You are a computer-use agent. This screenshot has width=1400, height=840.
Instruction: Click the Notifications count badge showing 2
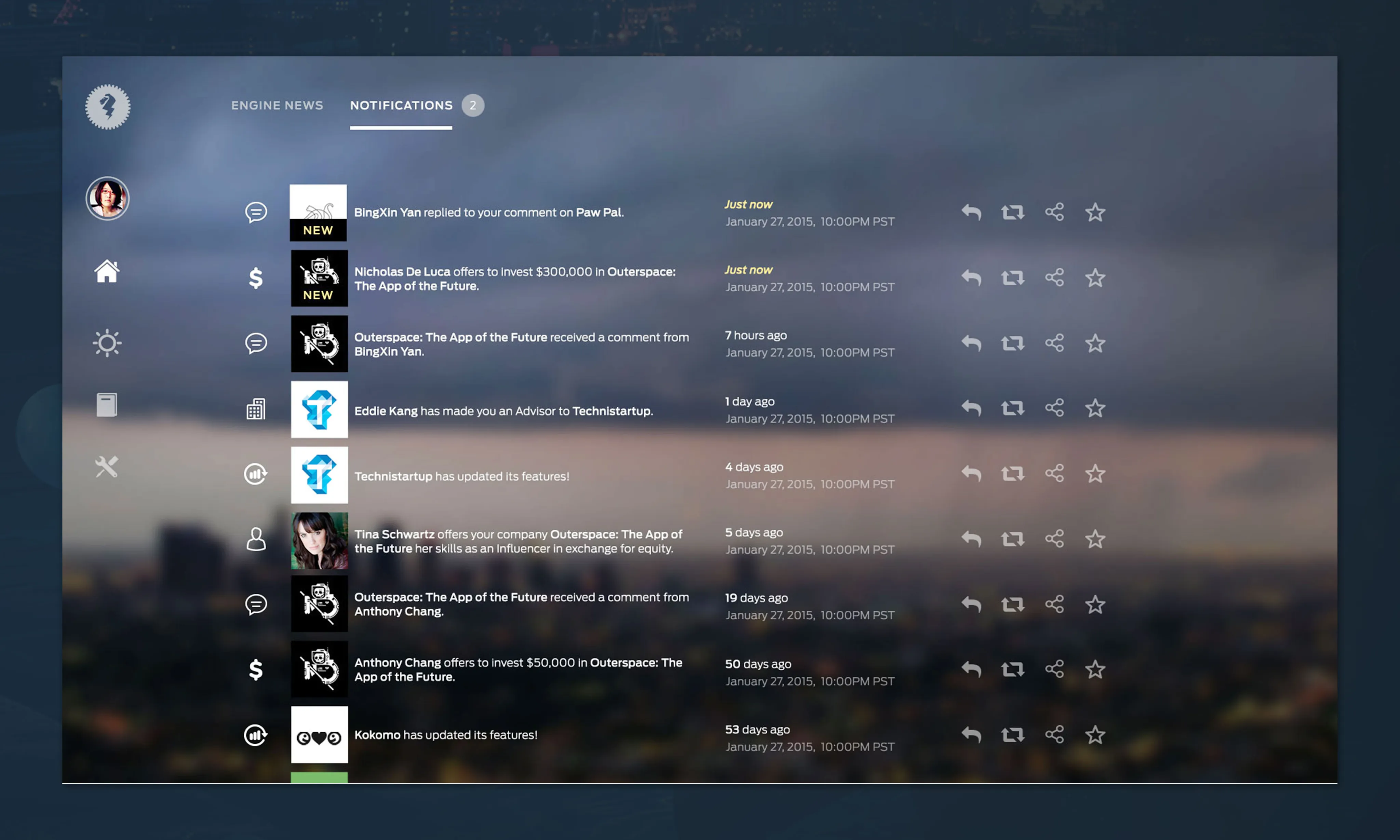click(473, 105)
